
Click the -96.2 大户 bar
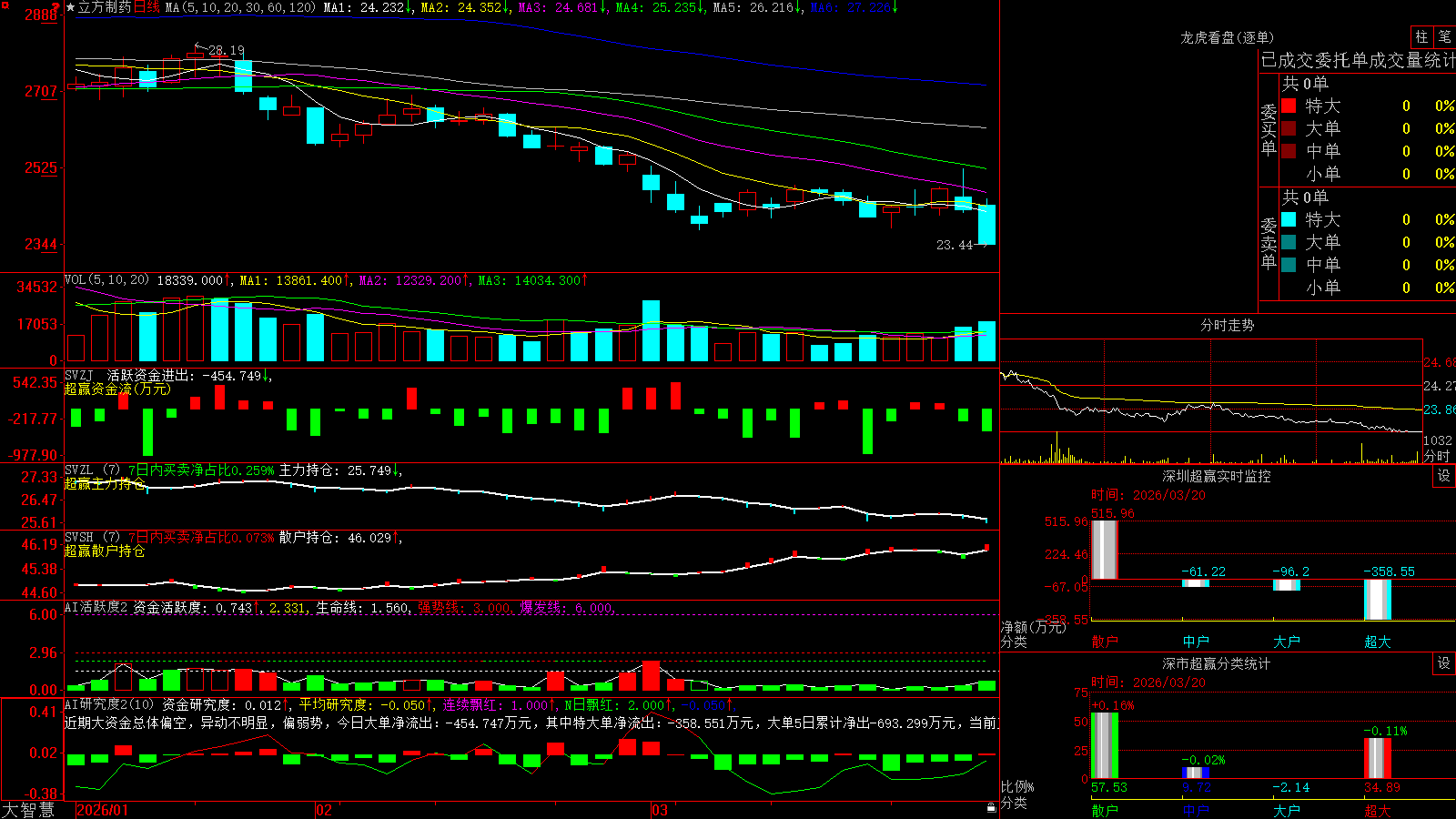pos(1287,584)
